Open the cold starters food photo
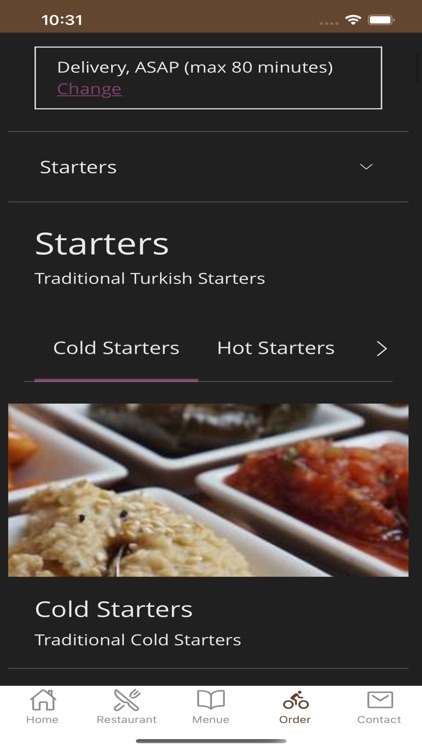422x750 pixels. click(x=208, y=490)
